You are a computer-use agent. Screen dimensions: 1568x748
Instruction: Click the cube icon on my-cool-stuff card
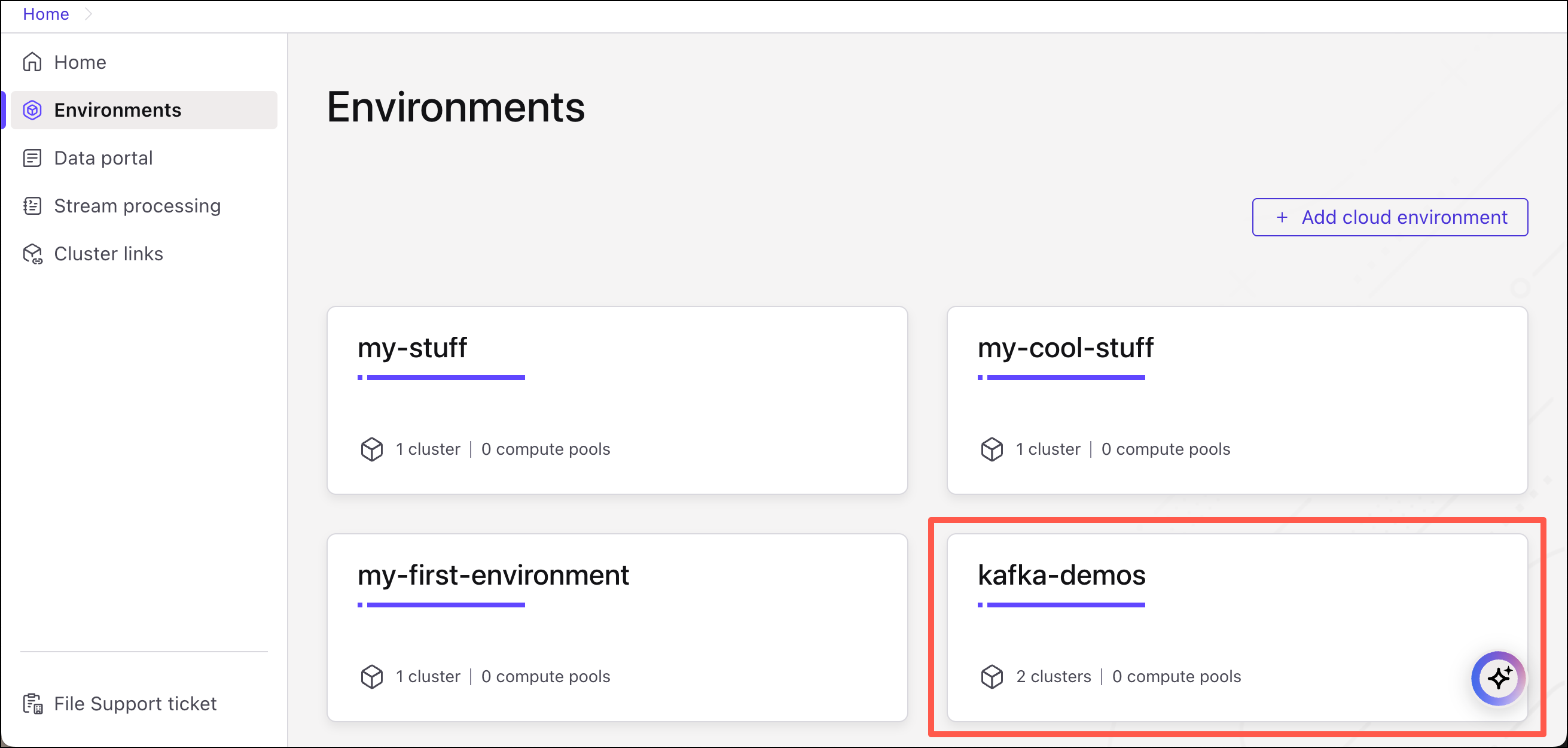point(992,449)
